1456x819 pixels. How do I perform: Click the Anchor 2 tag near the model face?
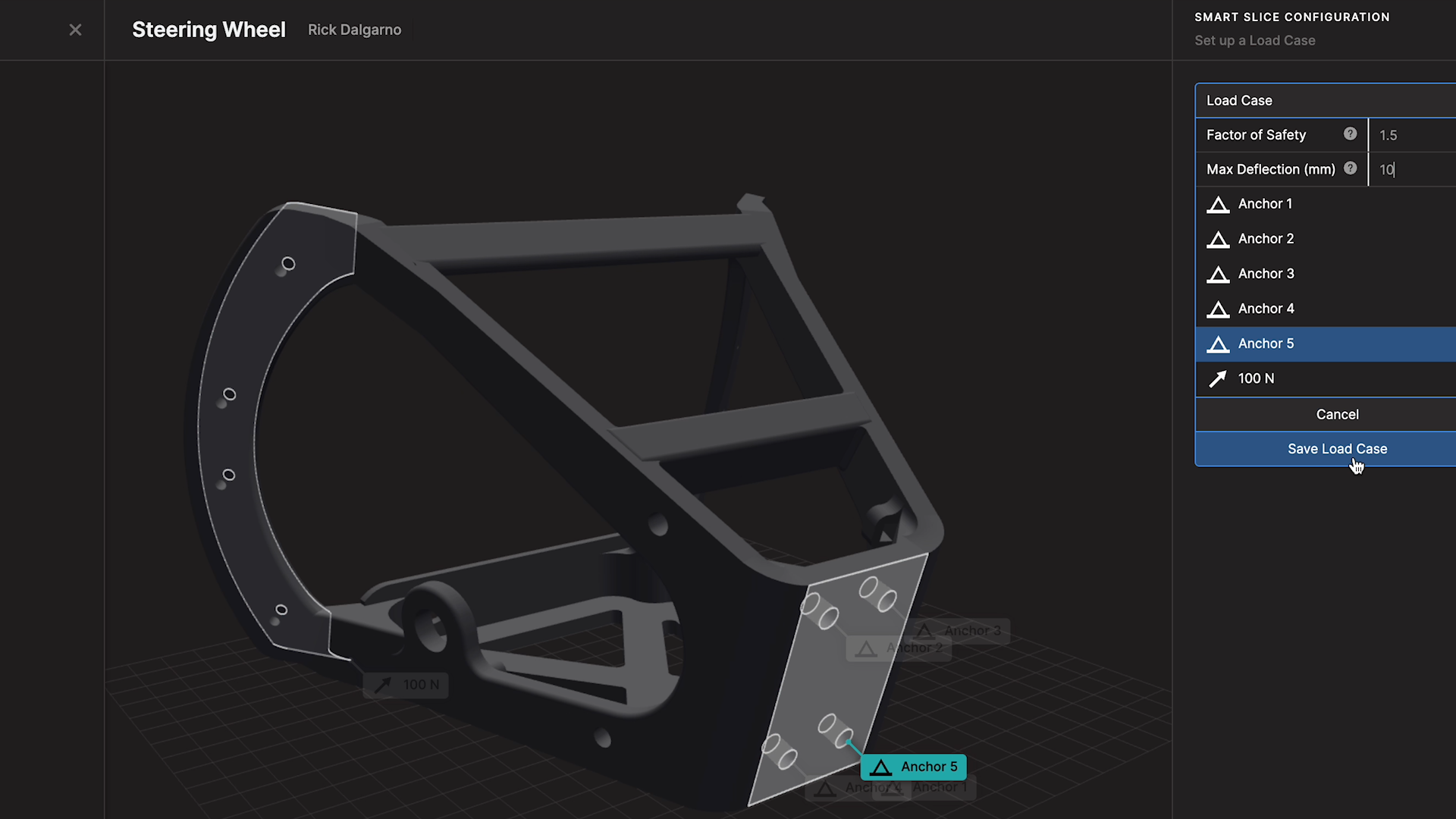point(899,648)
